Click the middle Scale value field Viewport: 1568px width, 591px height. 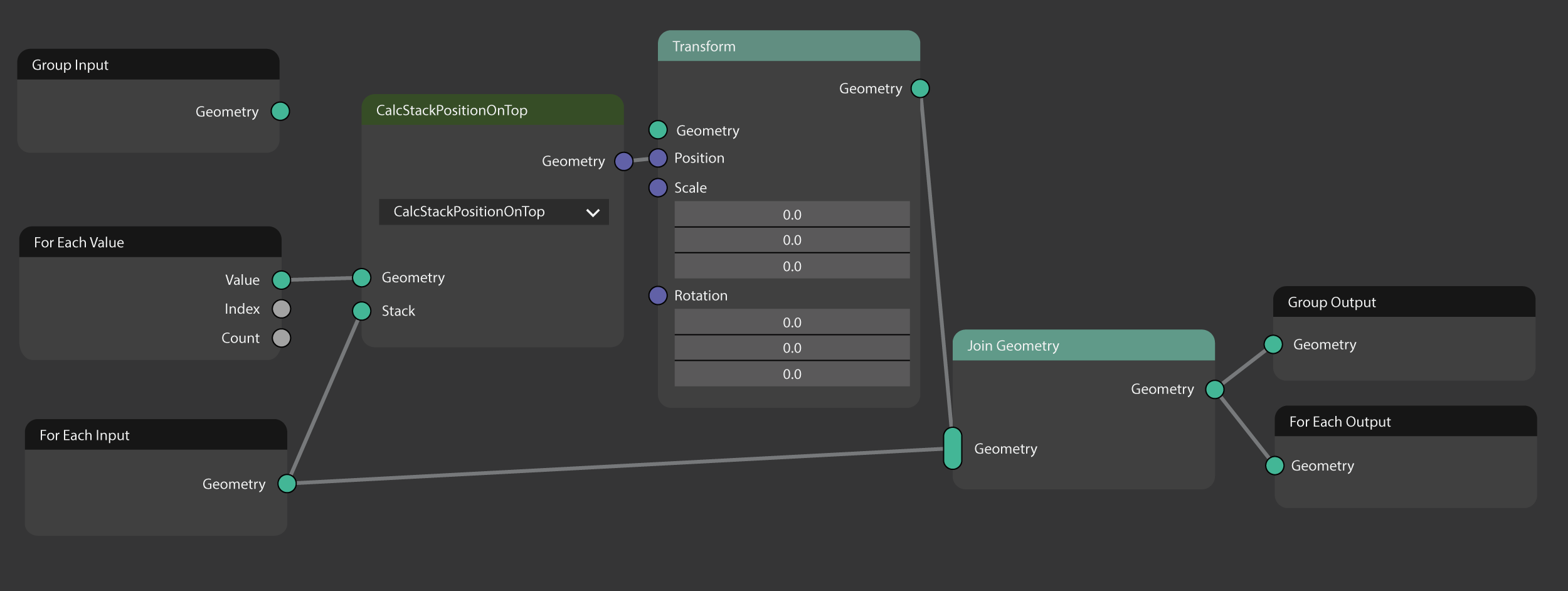(x=792, y=240)
